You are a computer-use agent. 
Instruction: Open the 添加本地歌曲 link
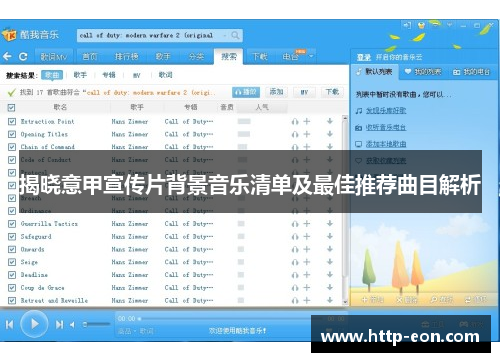point(386,144)
